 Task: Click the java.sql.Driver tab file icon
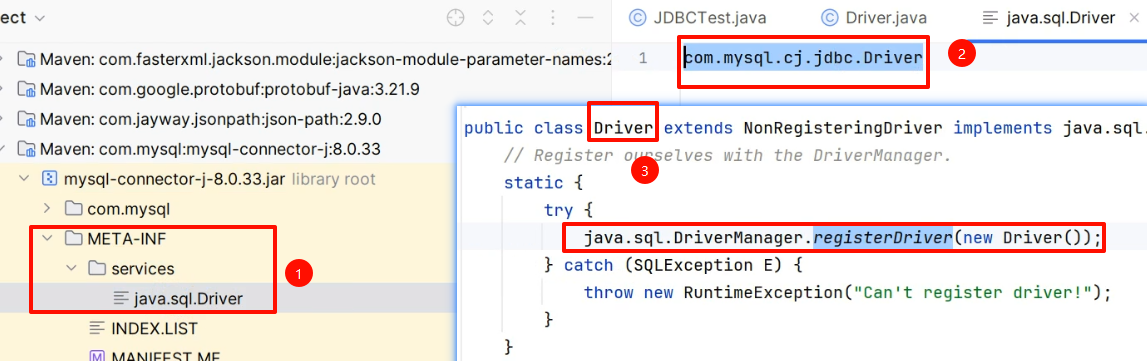pos(990,18)
